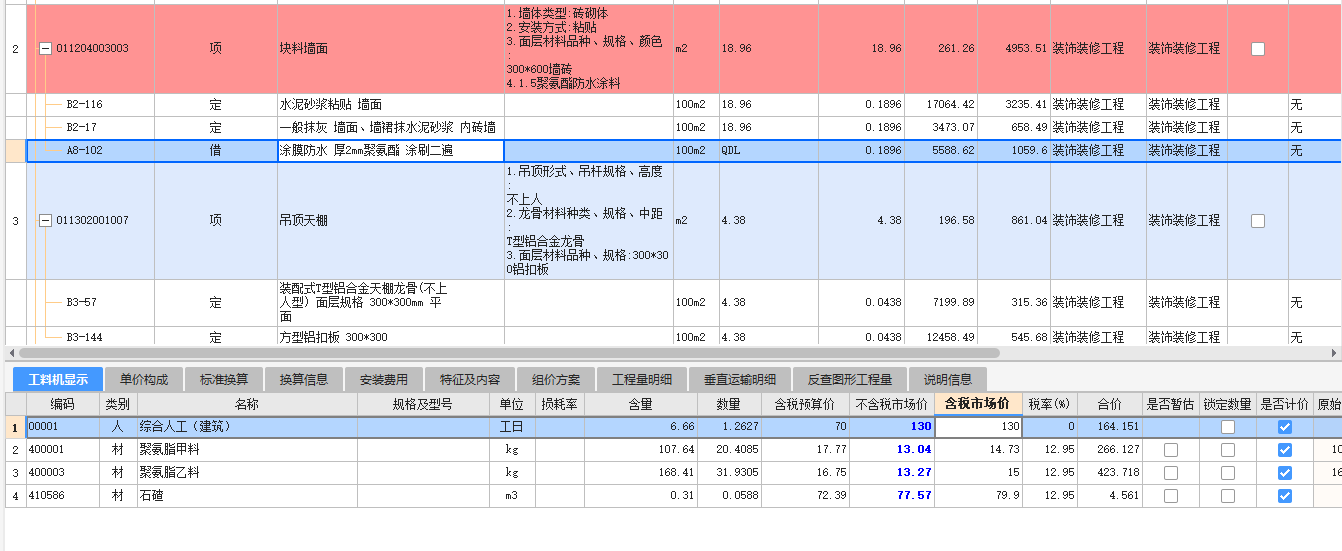Toggle 锁定数量 for 综合人工（建筑）
The width and height of the screenshot is (1342, 551).
(1228, 427)
